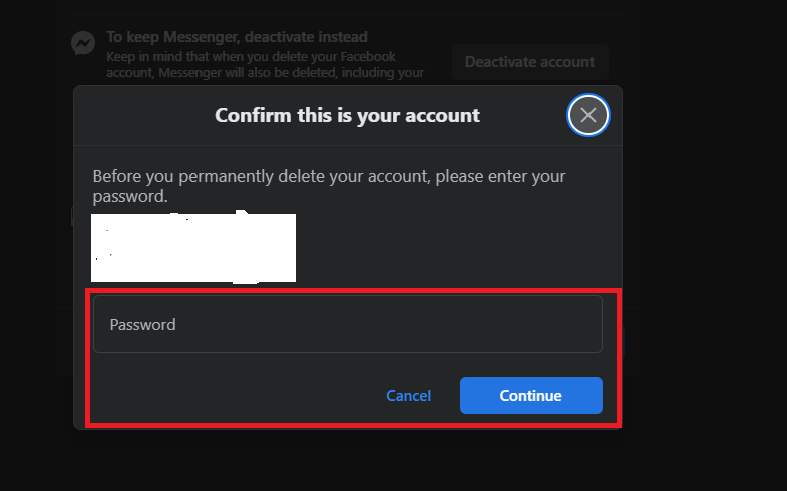Click the 'To keep Messenger, deactivate instead' heading
This screenshot has width=787, height=491.
[236, 37]
